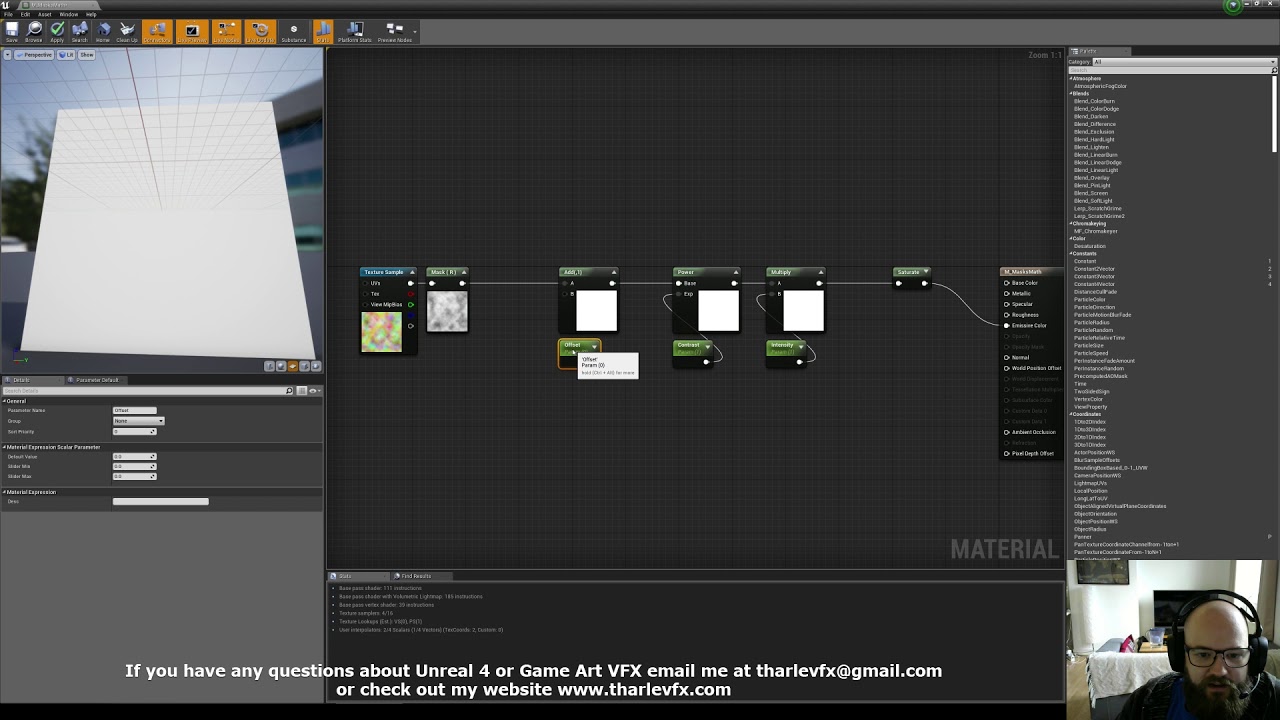This screenshot has height=720, width=1280.
Task: Open the Search toolbar tool
Action: coord(79,32)
